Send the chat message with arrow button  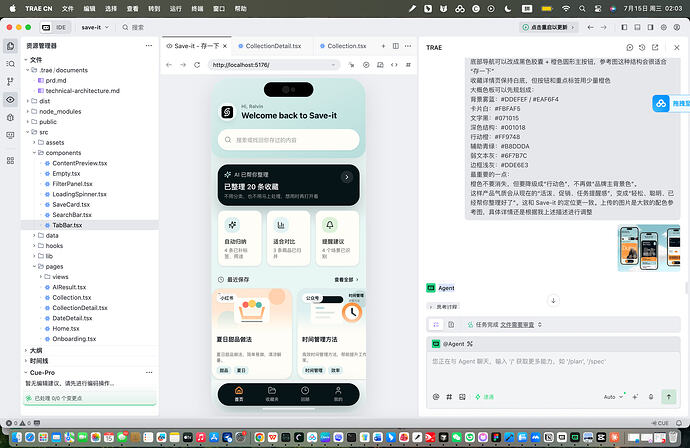(x=669, y=397)
